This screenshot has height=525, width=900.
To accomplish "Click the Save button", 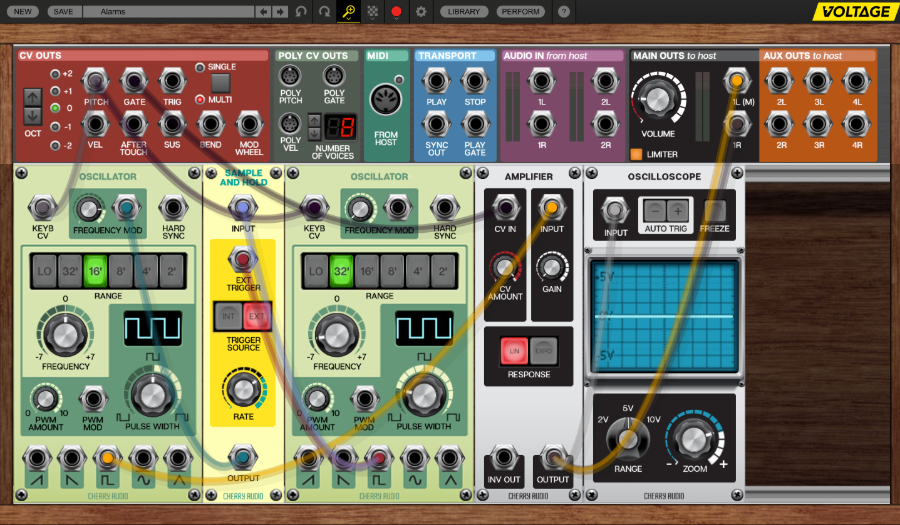I will (63, 12).
